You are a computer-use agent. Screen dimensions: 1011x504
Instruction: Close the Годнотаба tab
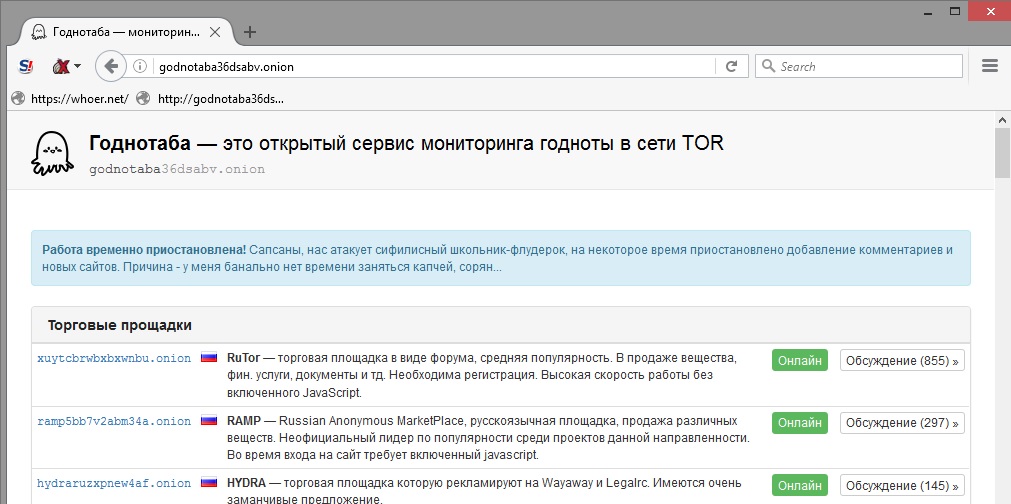click(215, 32)
